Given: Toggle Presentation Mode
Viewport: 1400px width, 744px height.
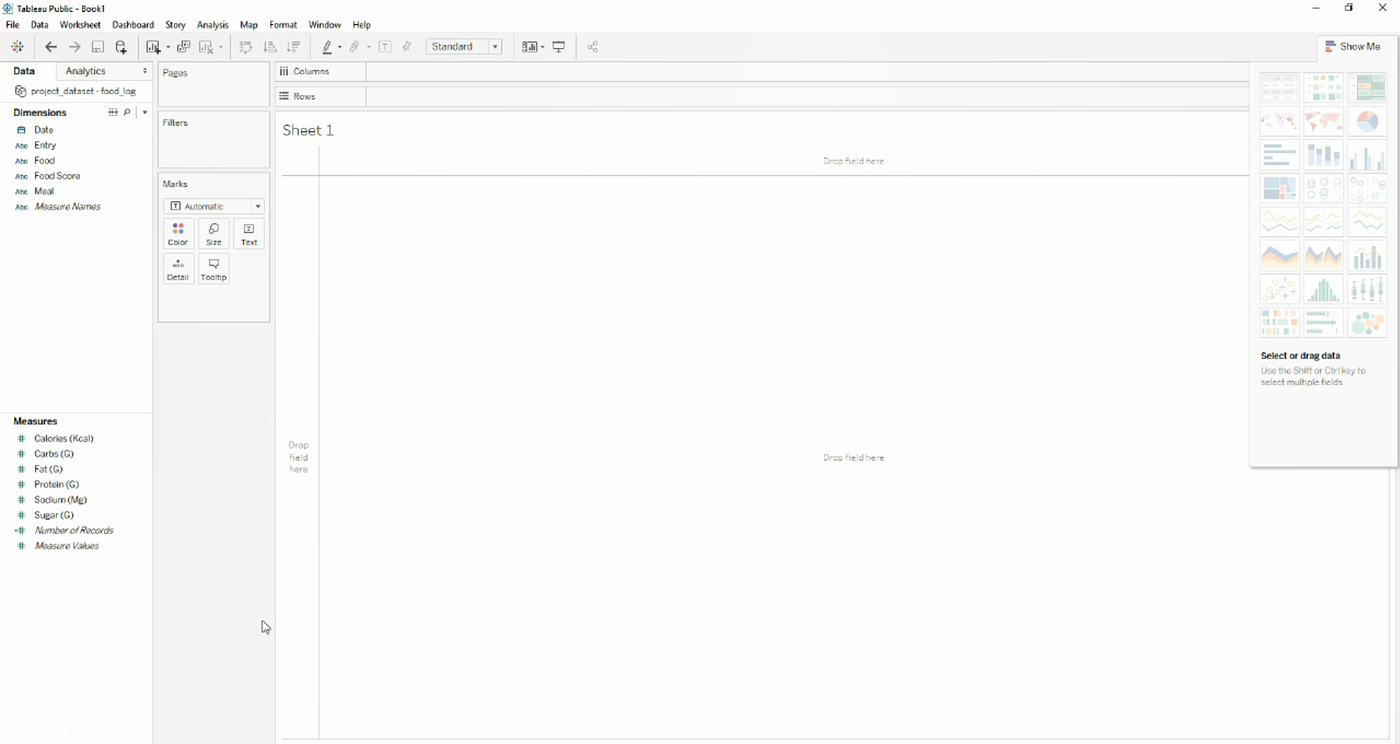Looking at the screenshot, I should [558, 47].
